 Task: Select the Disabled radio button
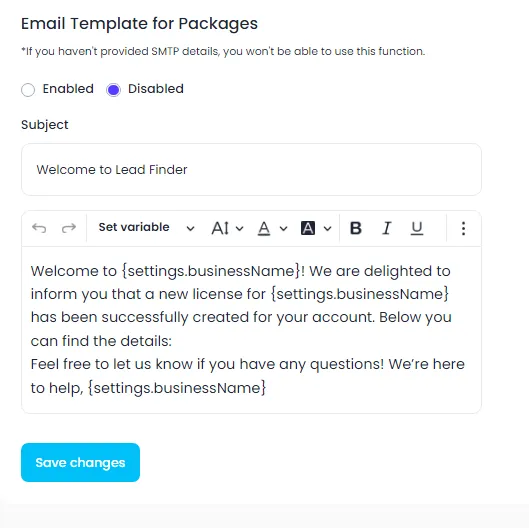point(113,90)
